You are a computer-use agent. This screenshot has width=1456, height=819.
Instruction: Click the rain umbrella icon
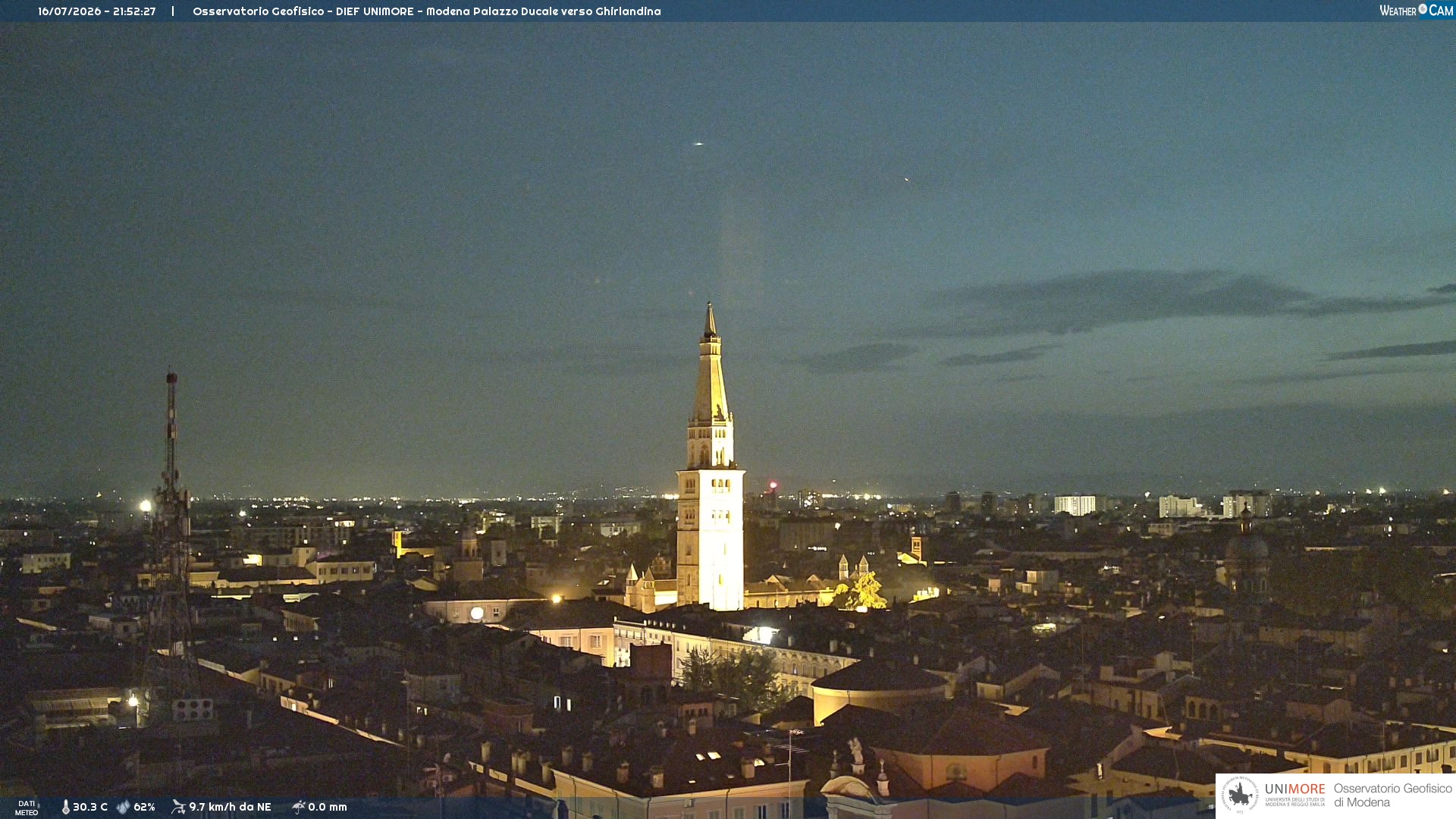click(298, 807)
